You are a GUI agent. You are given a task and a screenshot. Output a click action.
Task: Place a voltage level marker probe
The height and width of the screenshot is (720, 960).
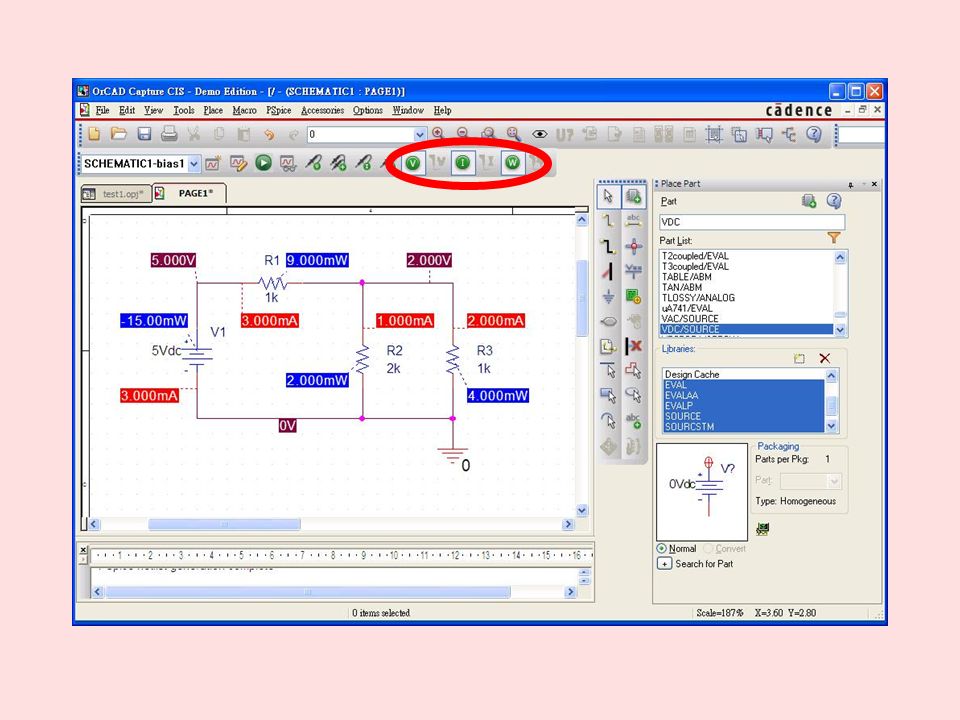313,163
